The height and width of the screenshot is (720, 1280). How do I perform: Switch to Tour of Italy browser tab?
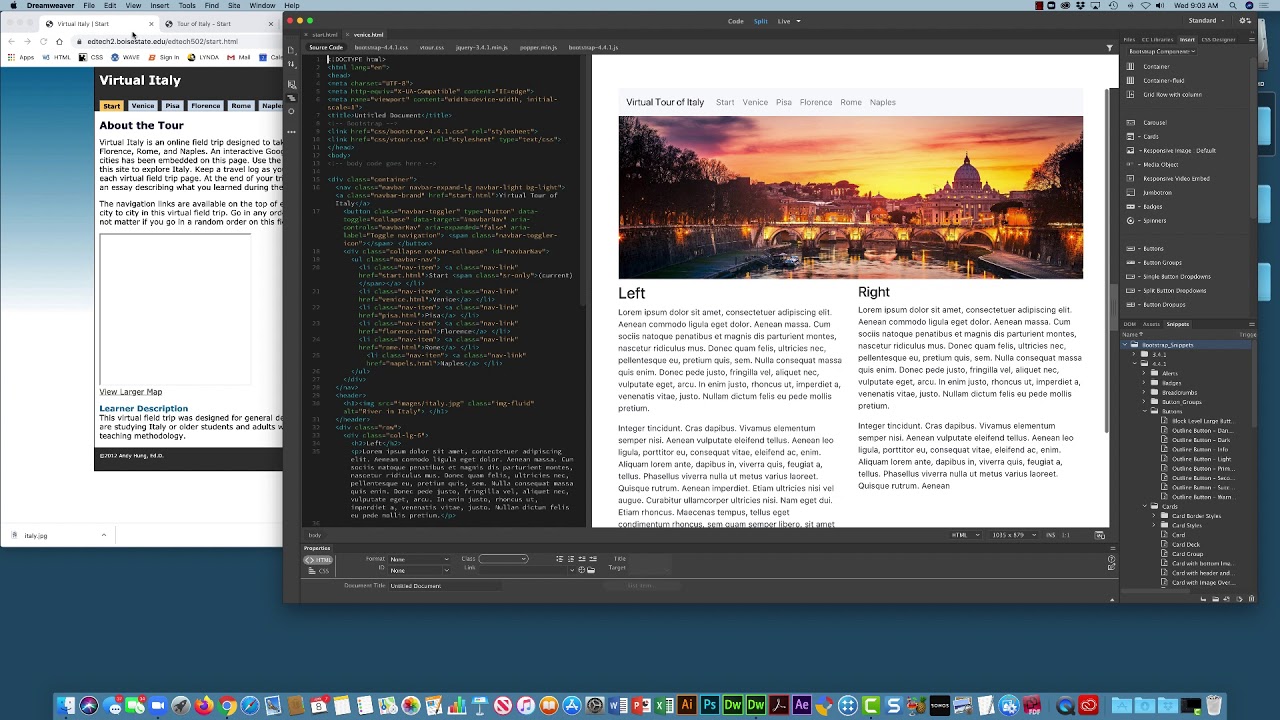(x=204, y=24)
